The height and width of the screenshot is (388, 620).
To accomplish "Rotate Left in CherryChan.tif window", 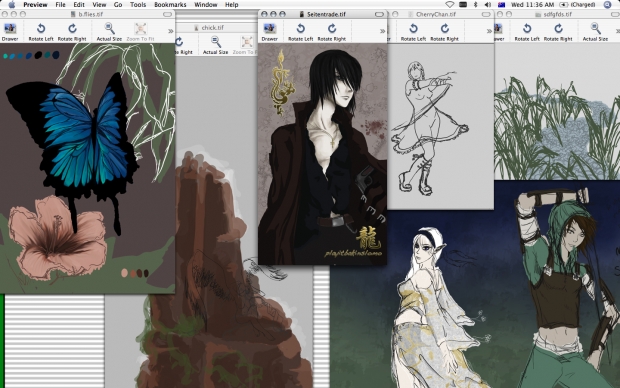I will (x=413, y=32).
